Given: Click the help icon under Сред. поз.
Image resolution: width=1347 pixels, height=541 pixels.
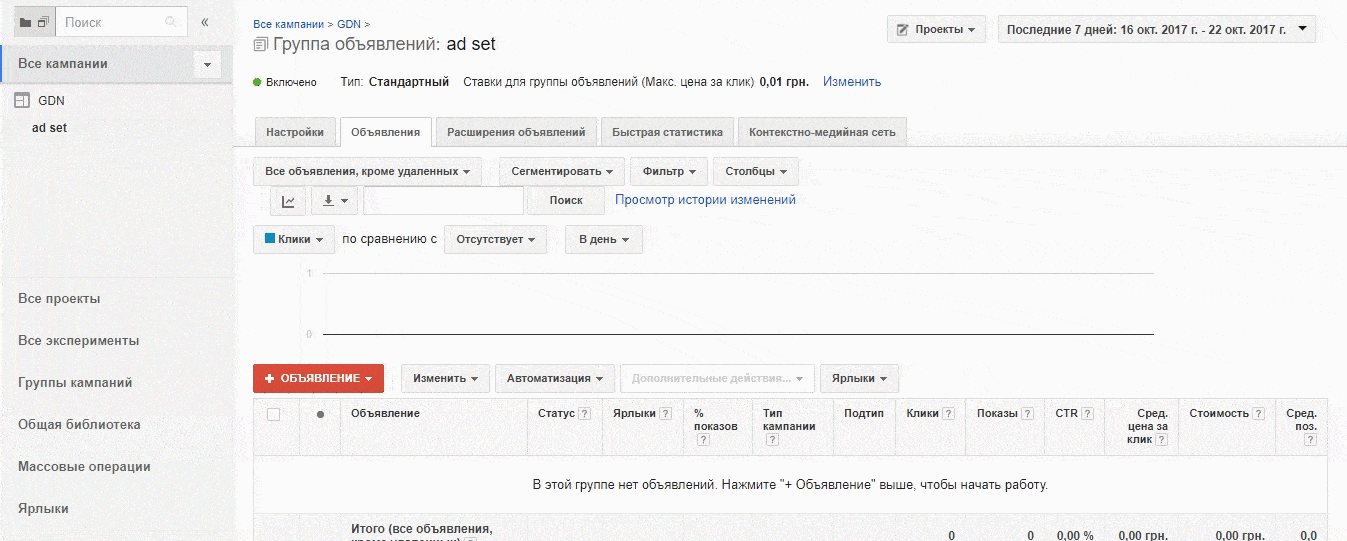Looking at the screenshot, I should tap(1310, 440).
